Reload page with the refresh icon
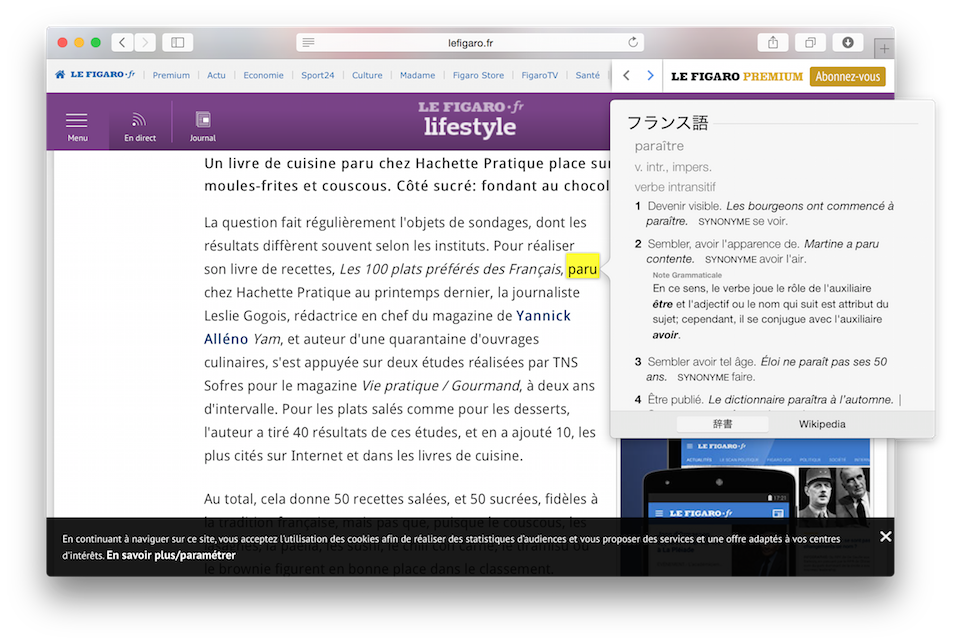960x643 pixels. coord(632,43)
